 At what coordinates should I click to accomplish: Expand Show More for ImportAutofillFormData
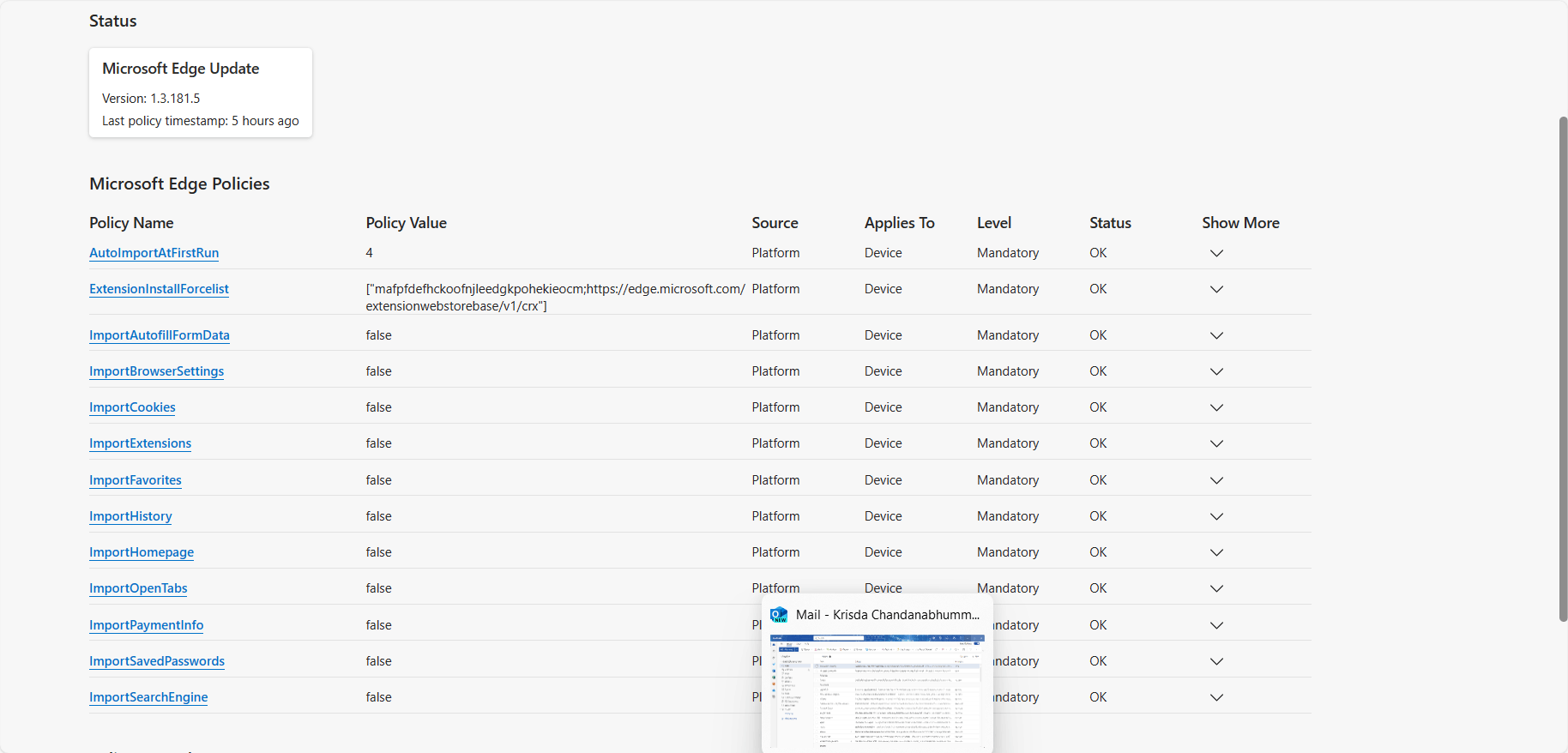tap(1216, 335)
